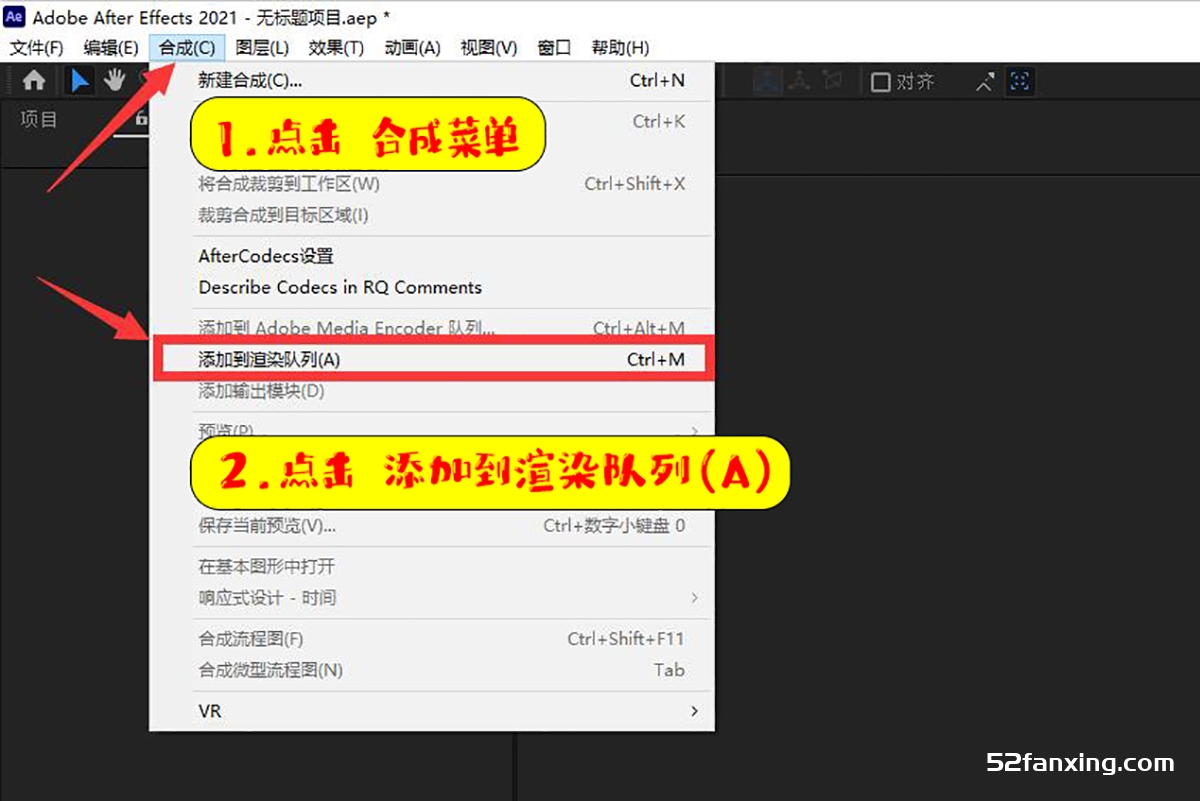Open AfterCodecs设置 from the menu
1200x801 pixels.
pos(432,256)
